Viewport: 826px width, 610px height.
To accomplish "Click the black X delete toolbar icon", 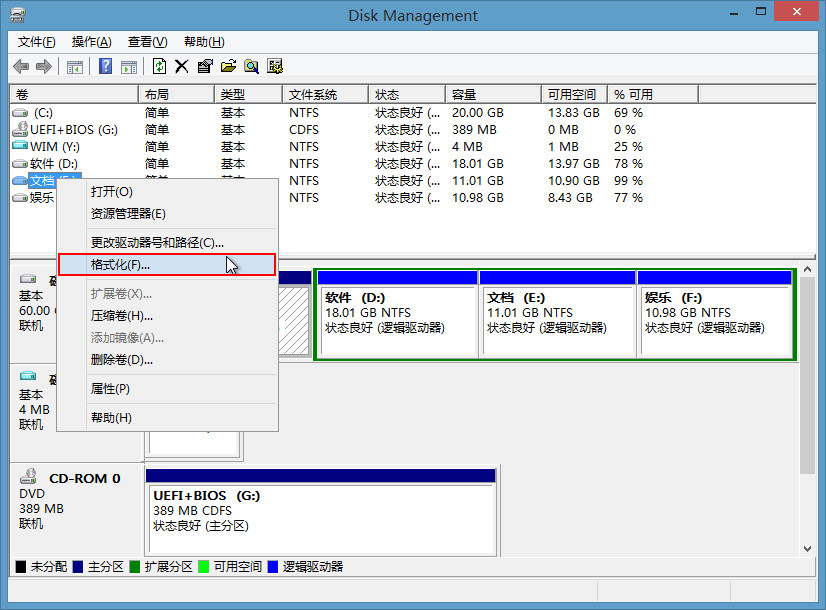I will pos(182,67).
